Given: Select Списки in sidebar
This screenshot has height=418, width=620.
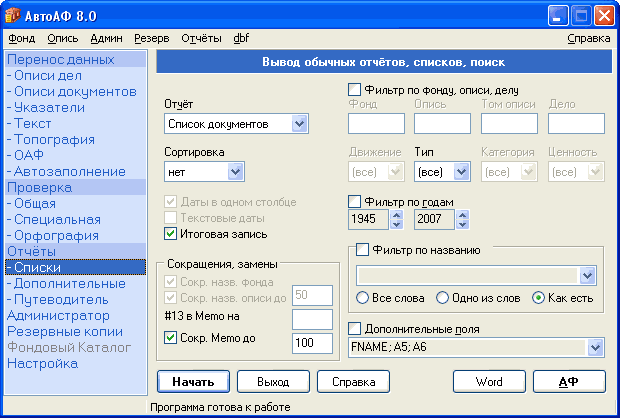Looking at the screenshot, I should click(x=76, y=267).
